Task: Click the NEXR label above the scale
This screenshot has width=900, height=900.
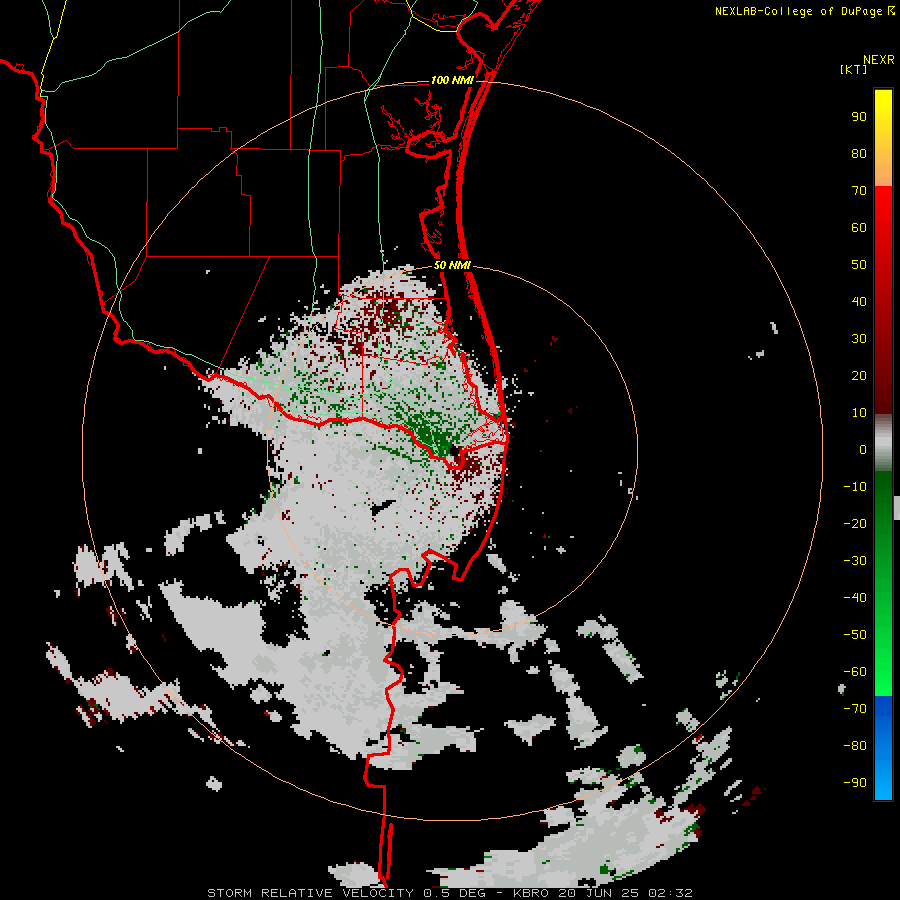Action: pyautogui.click(x=879, y=60)
